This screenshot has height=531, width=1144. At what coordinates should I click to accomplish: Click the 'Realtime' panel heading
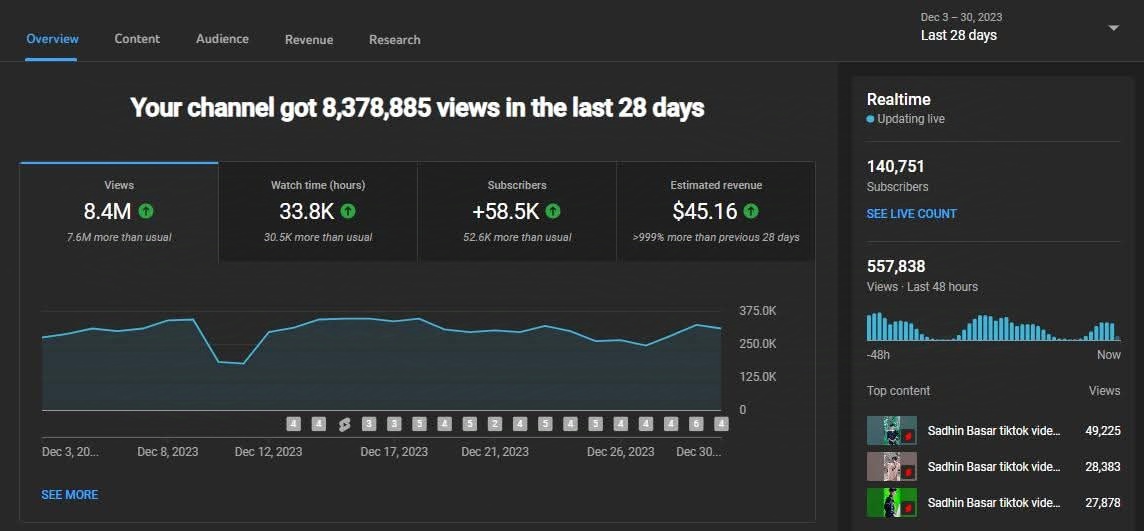[899, 99]
